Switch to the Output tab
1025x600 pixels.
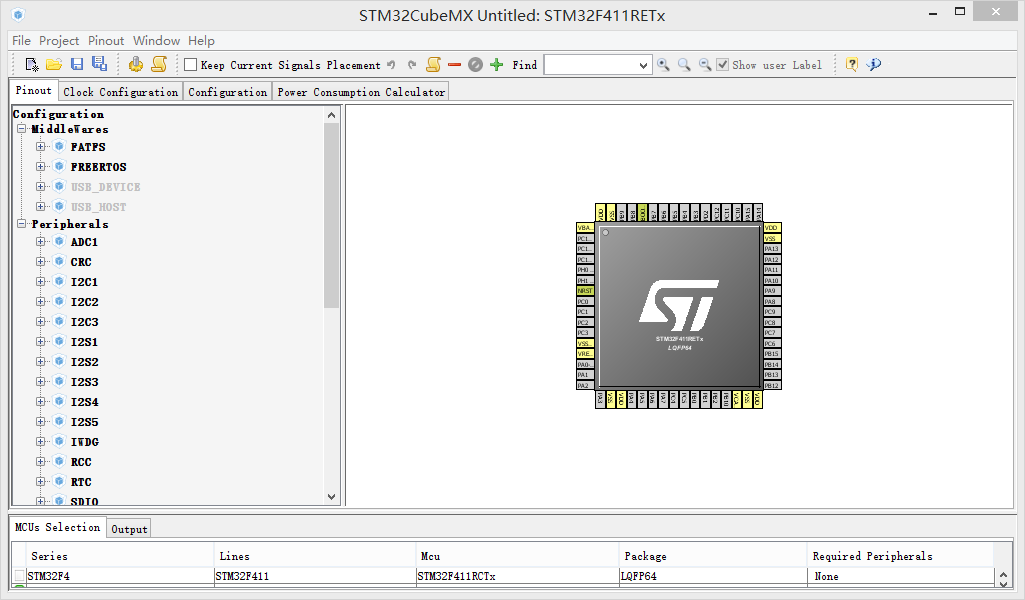click(129, 529)
